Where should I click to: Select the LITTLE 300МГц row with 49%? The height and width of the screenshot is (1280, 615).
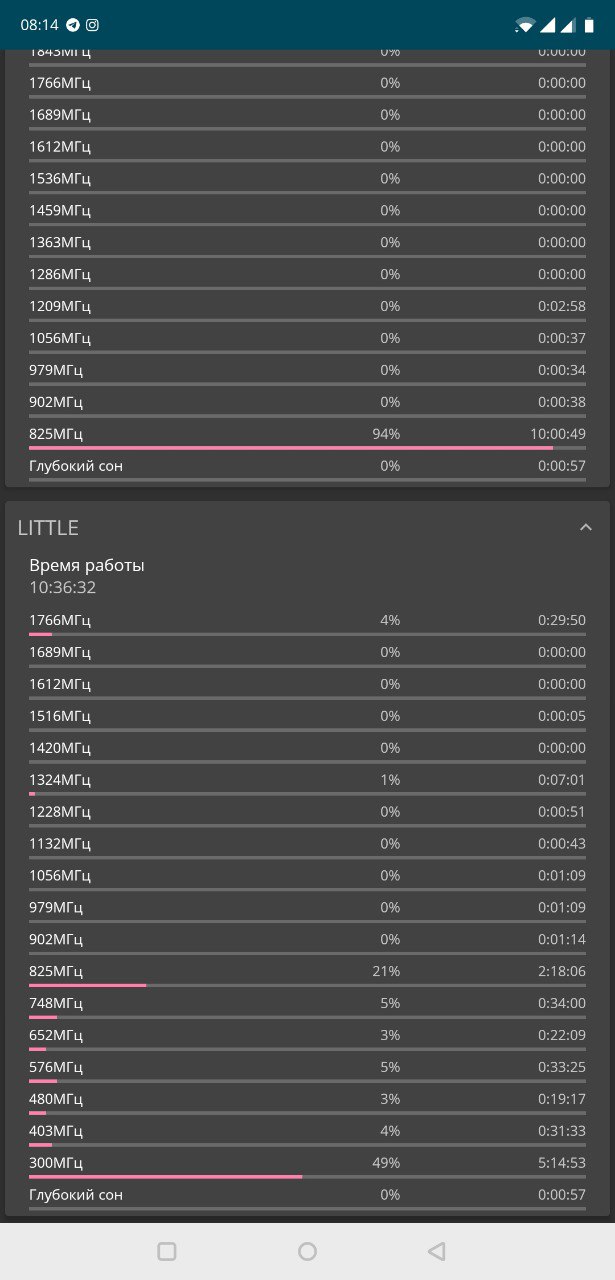coord(307,1165)
